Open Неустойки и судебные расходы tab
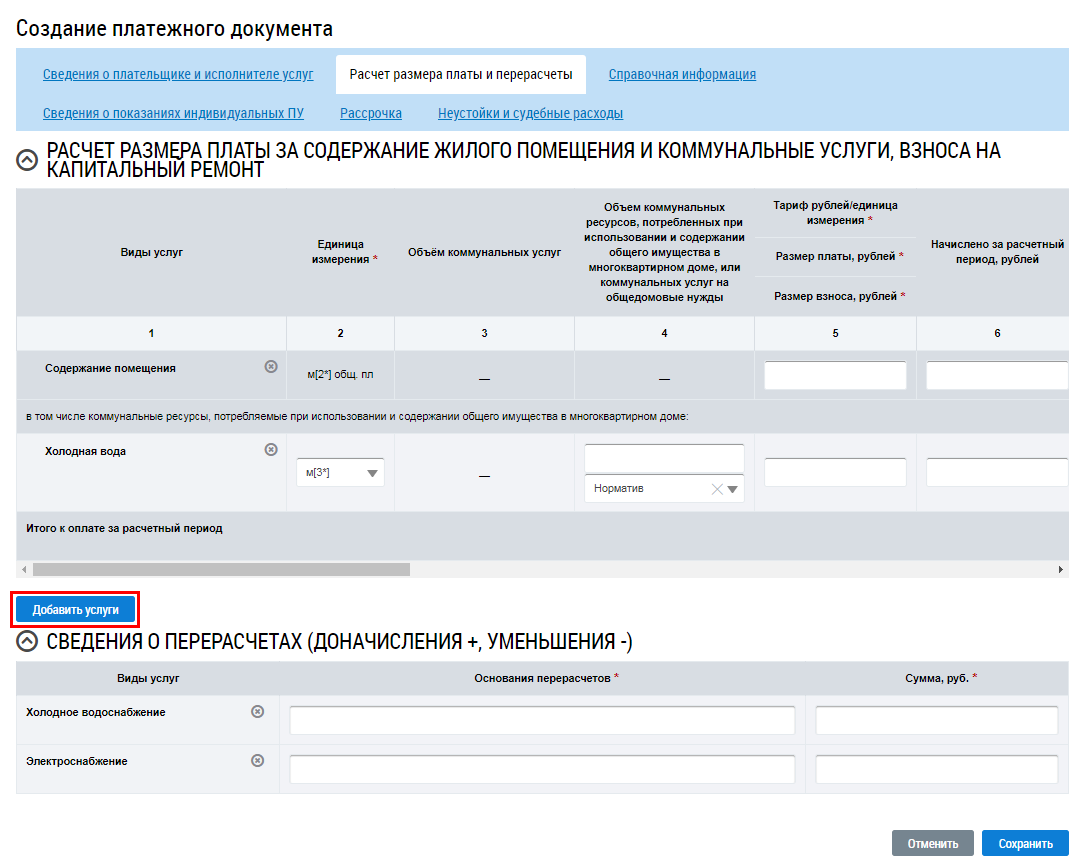This screenshot has width=1079, height=867. [530, 113]
